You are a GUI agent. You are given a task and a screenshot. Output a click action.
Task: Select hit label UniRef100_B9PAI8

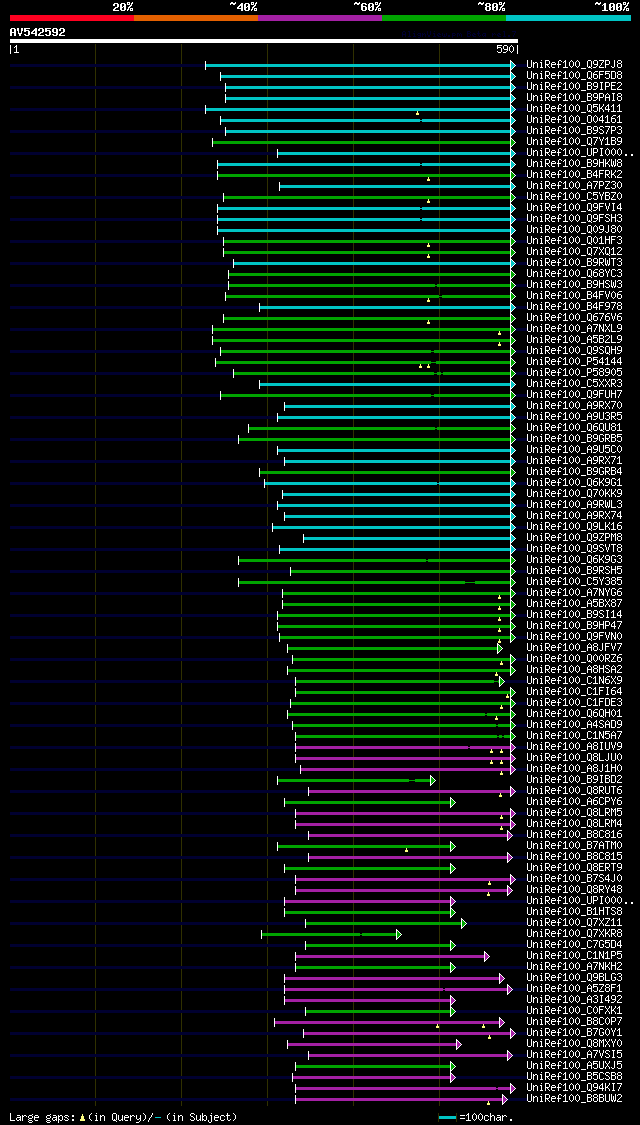[574, 98]
